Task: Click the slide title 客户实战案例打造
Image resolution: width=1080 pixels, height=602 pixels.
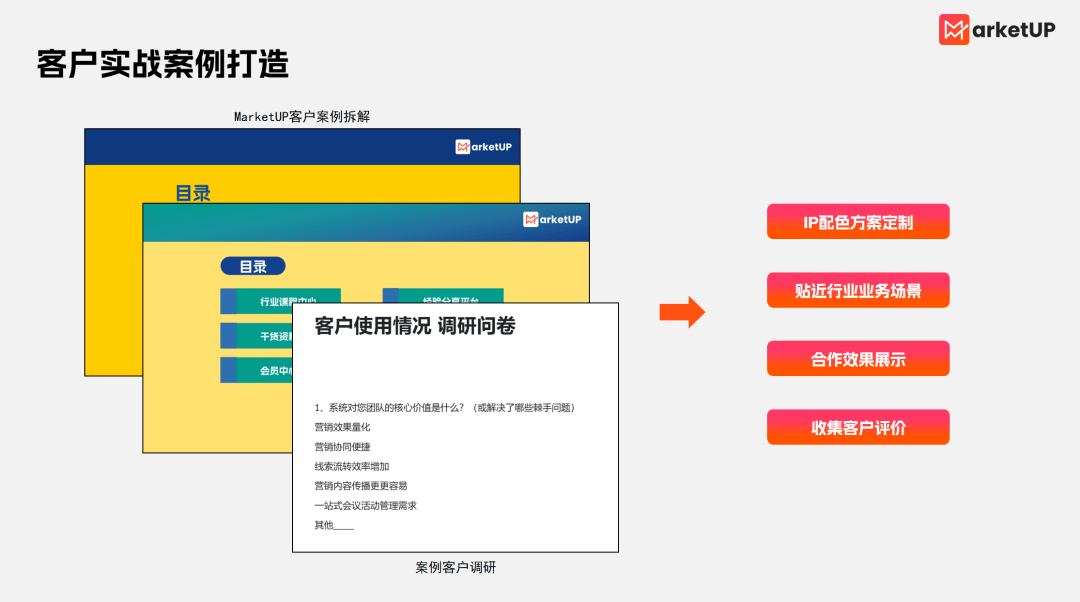Action: [162, 64]
